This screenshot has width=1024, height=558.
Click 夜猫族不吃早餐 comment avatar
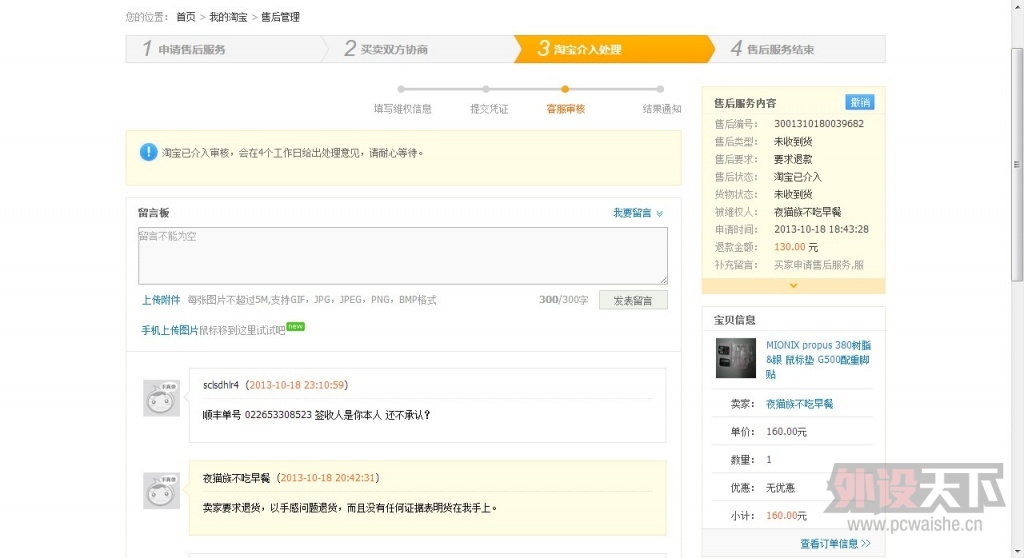(161, 491)
